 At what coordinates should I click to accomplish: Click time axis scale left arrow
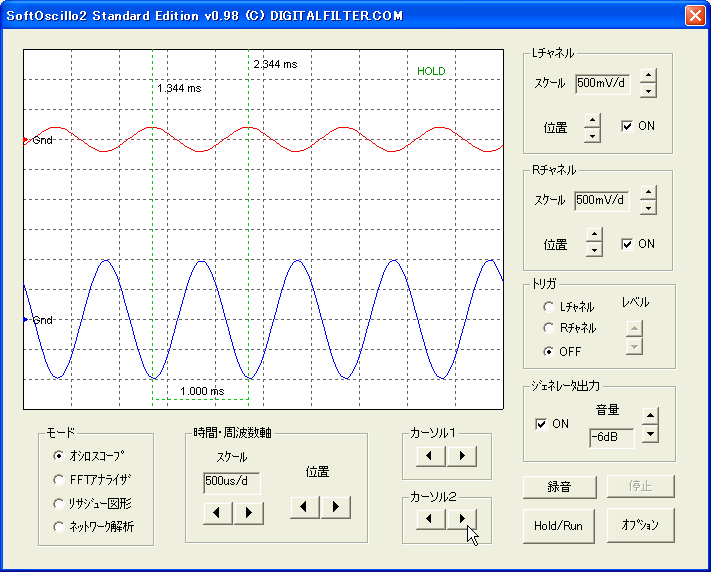[x=217, y=513]
